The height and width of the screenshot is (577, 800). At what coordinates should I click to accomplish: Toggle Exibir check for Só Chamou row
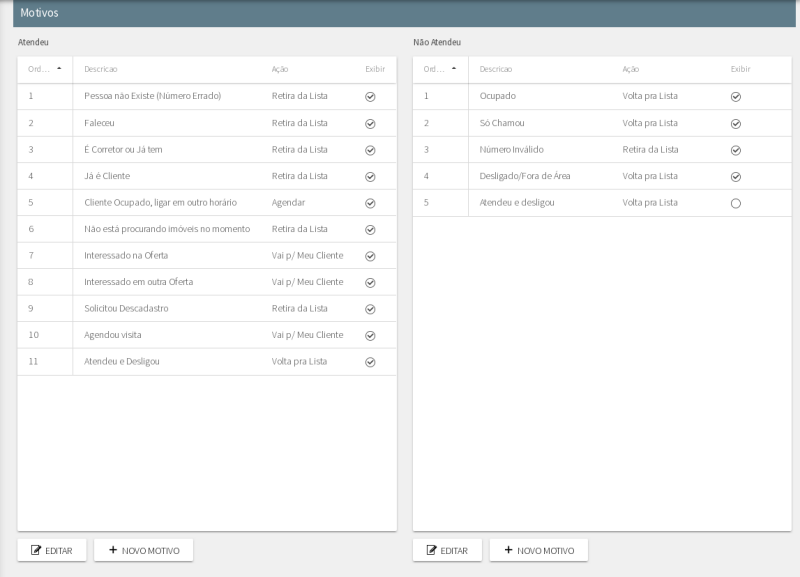point(736,123)
